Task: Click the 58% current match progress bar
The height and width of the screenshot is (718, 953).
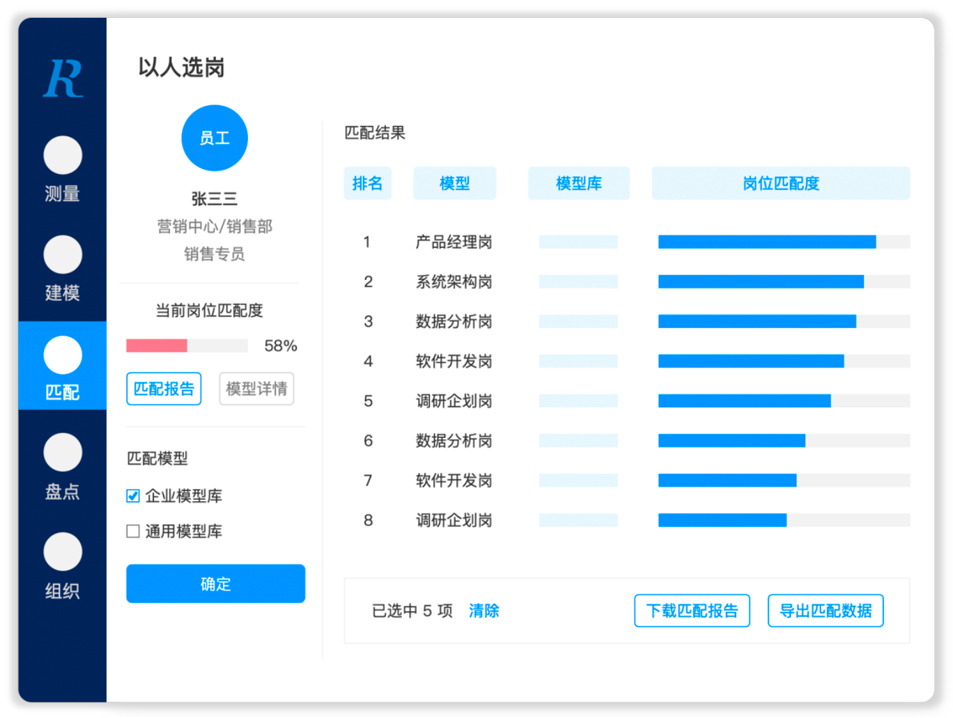Action: (186, 346)
